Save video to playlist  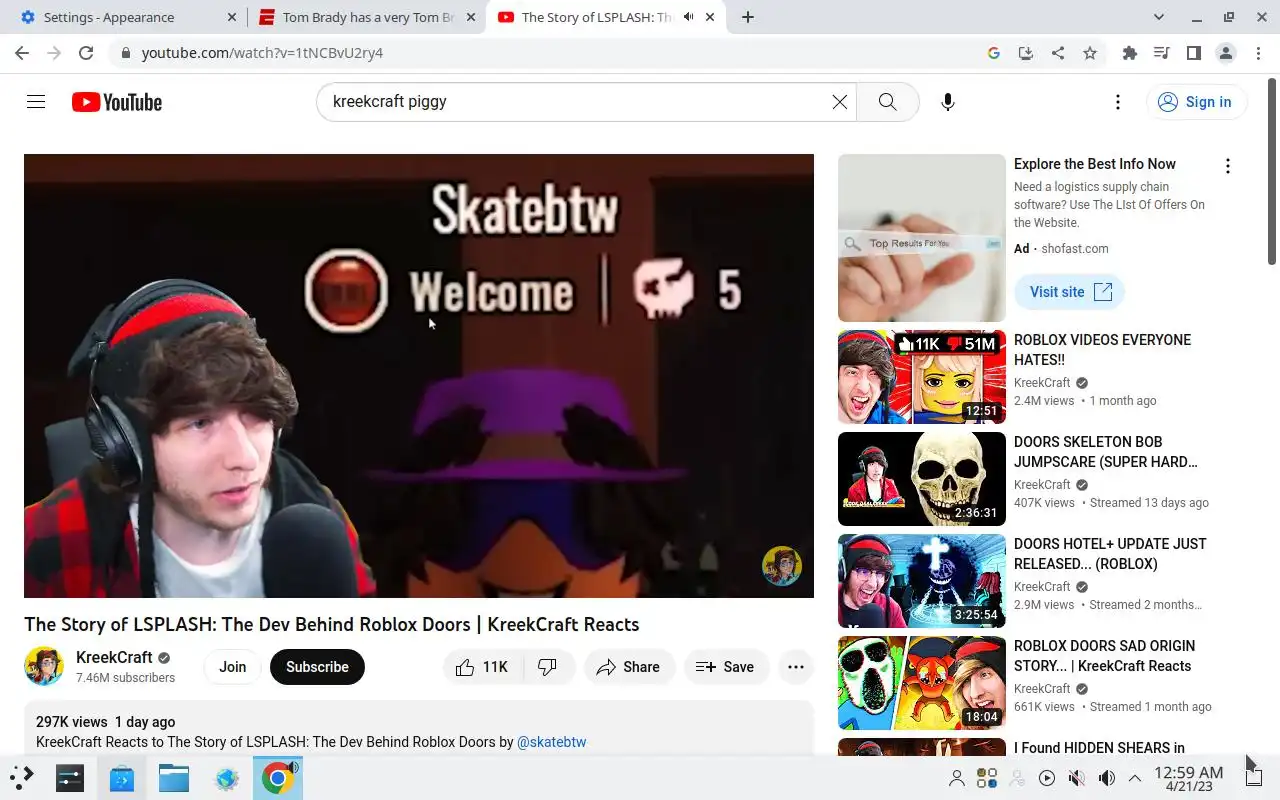click(726, 667)
